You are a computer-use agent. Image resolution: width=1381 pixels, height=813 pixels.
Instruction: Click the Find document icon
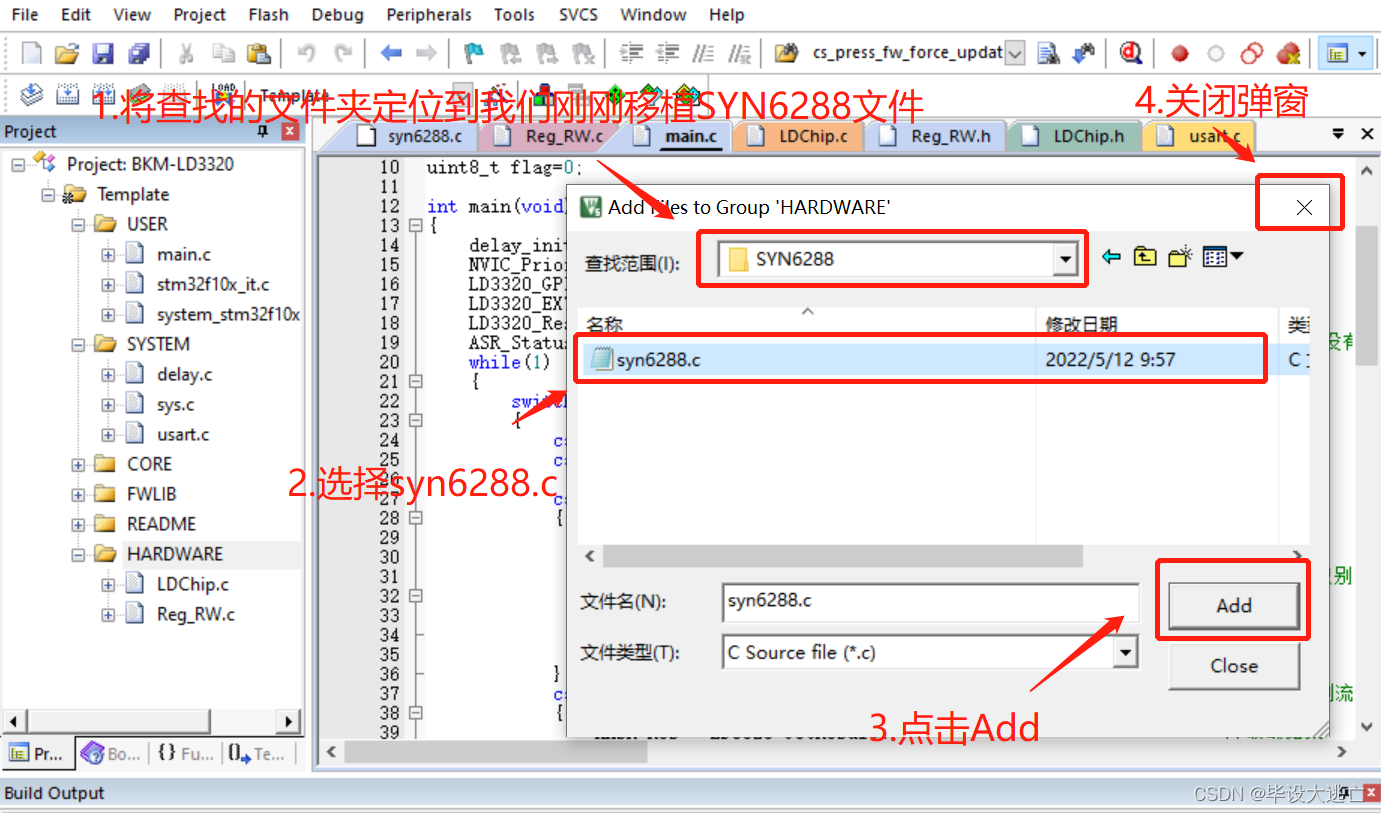(1048, 53)
